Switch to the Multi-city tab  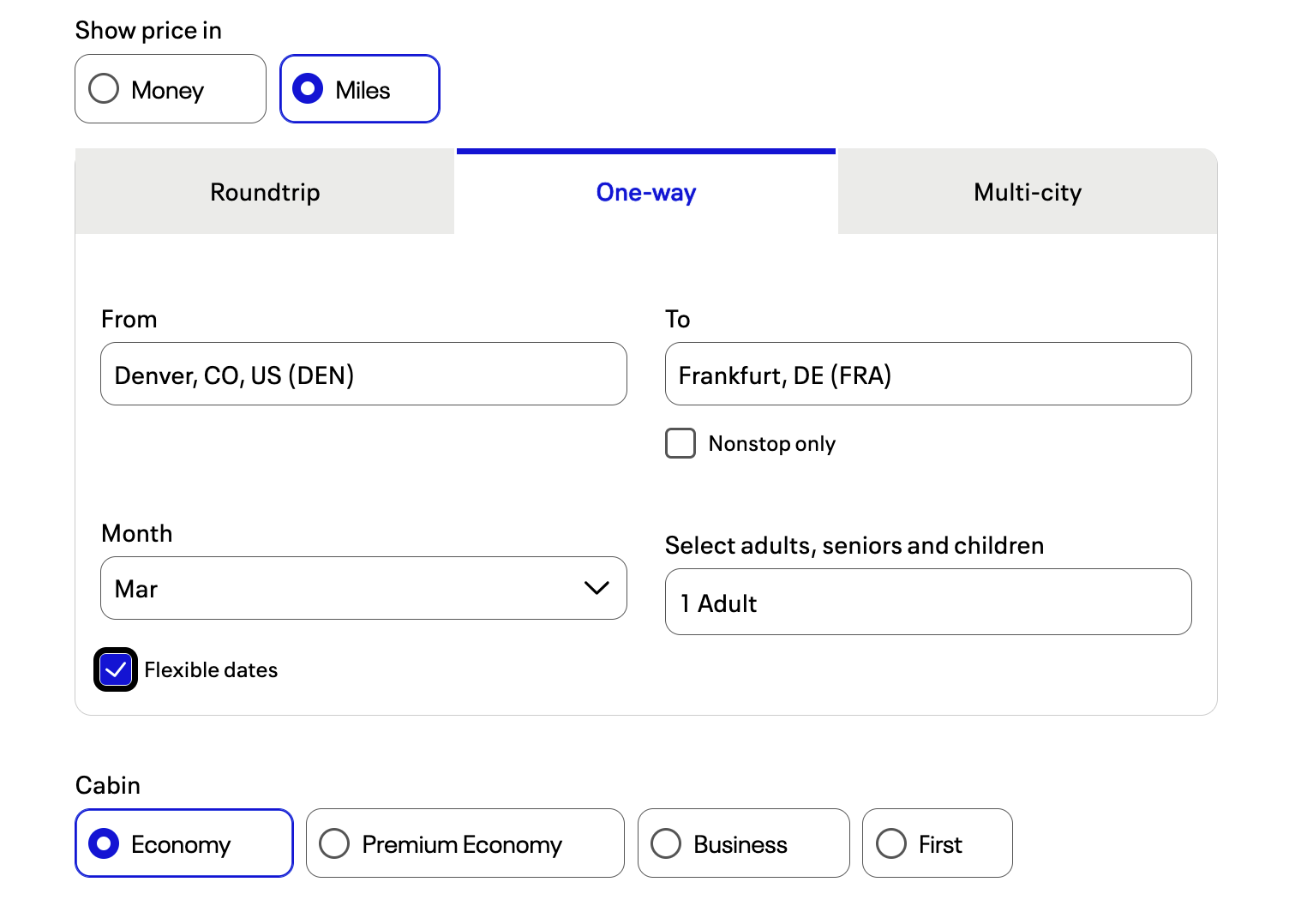1026,192
